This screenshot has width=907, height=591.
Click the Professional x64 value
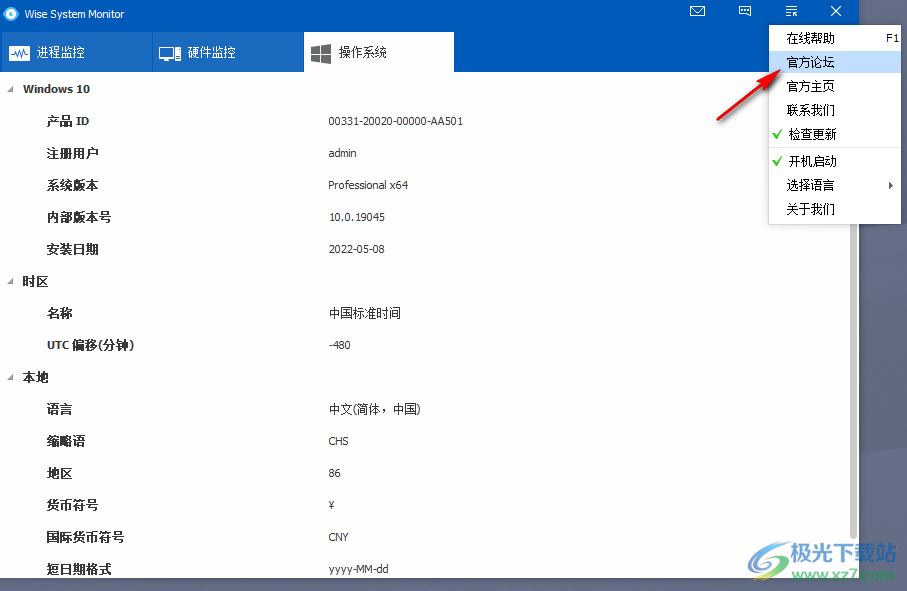[368, 185]
